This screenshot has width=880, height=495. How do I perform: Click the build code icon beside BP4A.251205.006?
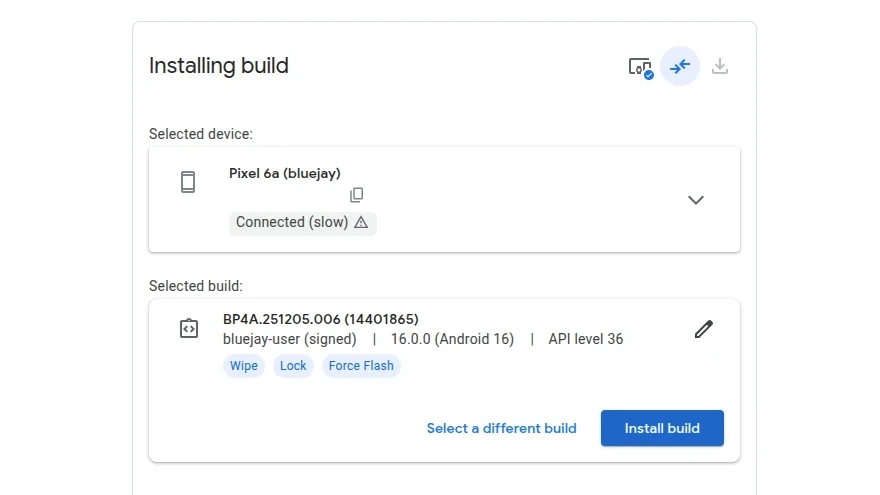click(x=189, y=328)
